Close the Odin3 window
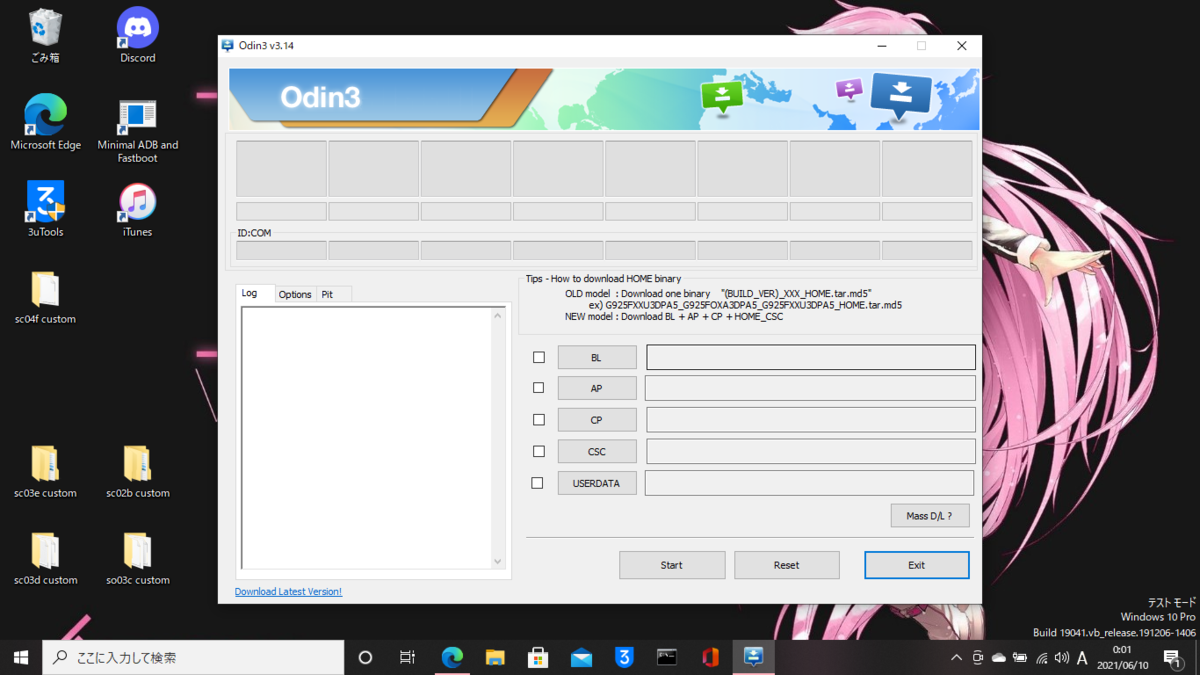Image resolution: width=1200 pixels, height=675 pixels. pyautogui.click(x=962, y=46)
